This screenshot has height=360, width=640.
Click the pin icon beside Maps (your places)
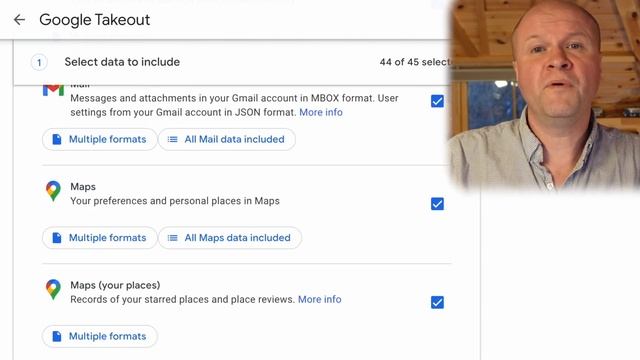click(x=53, y=289)
